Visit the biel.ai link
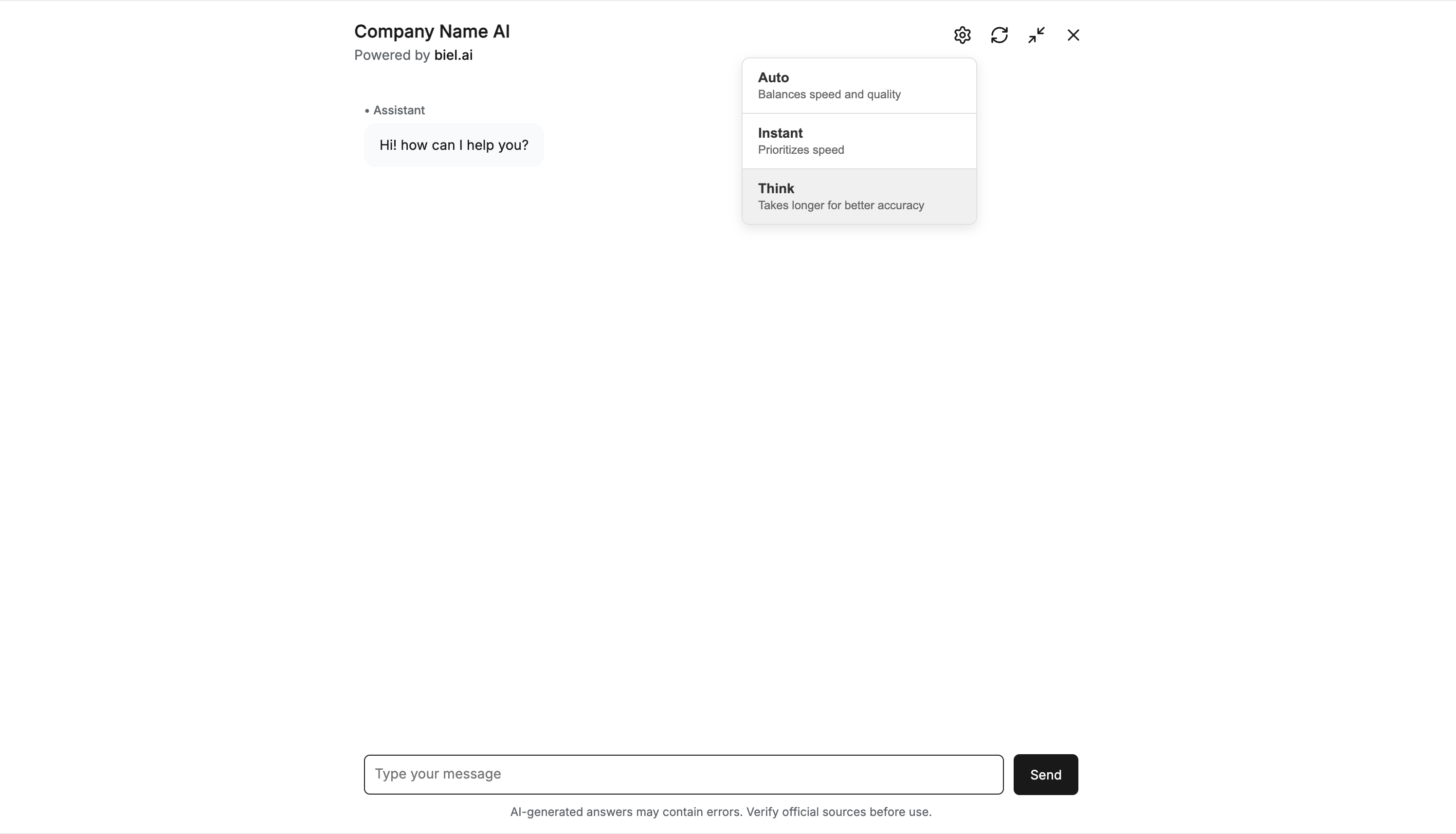 (x=453, y=55)
